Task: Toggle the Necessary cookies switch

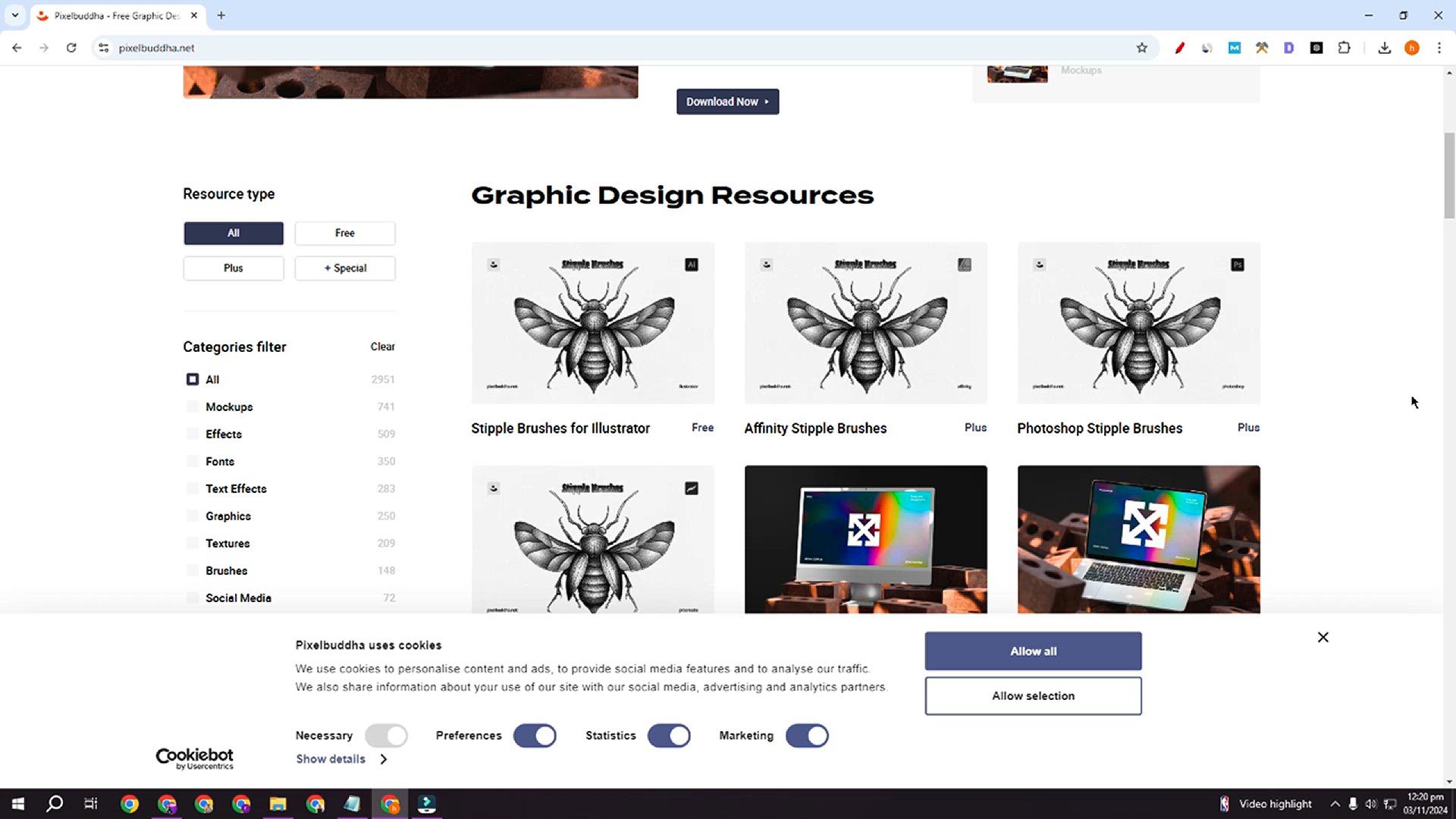Action: tap(386, 736)
